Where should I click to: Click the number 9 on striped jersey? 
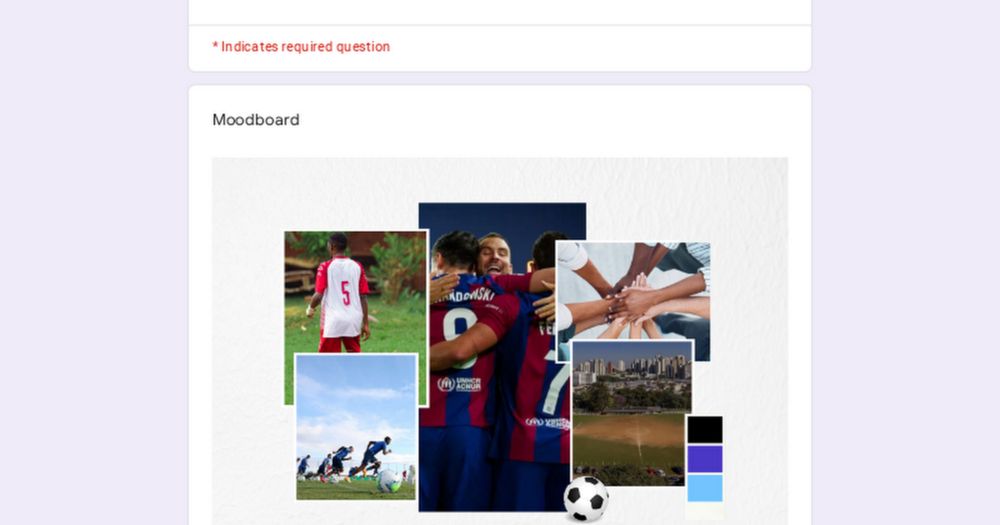click(x=460, y=336)
